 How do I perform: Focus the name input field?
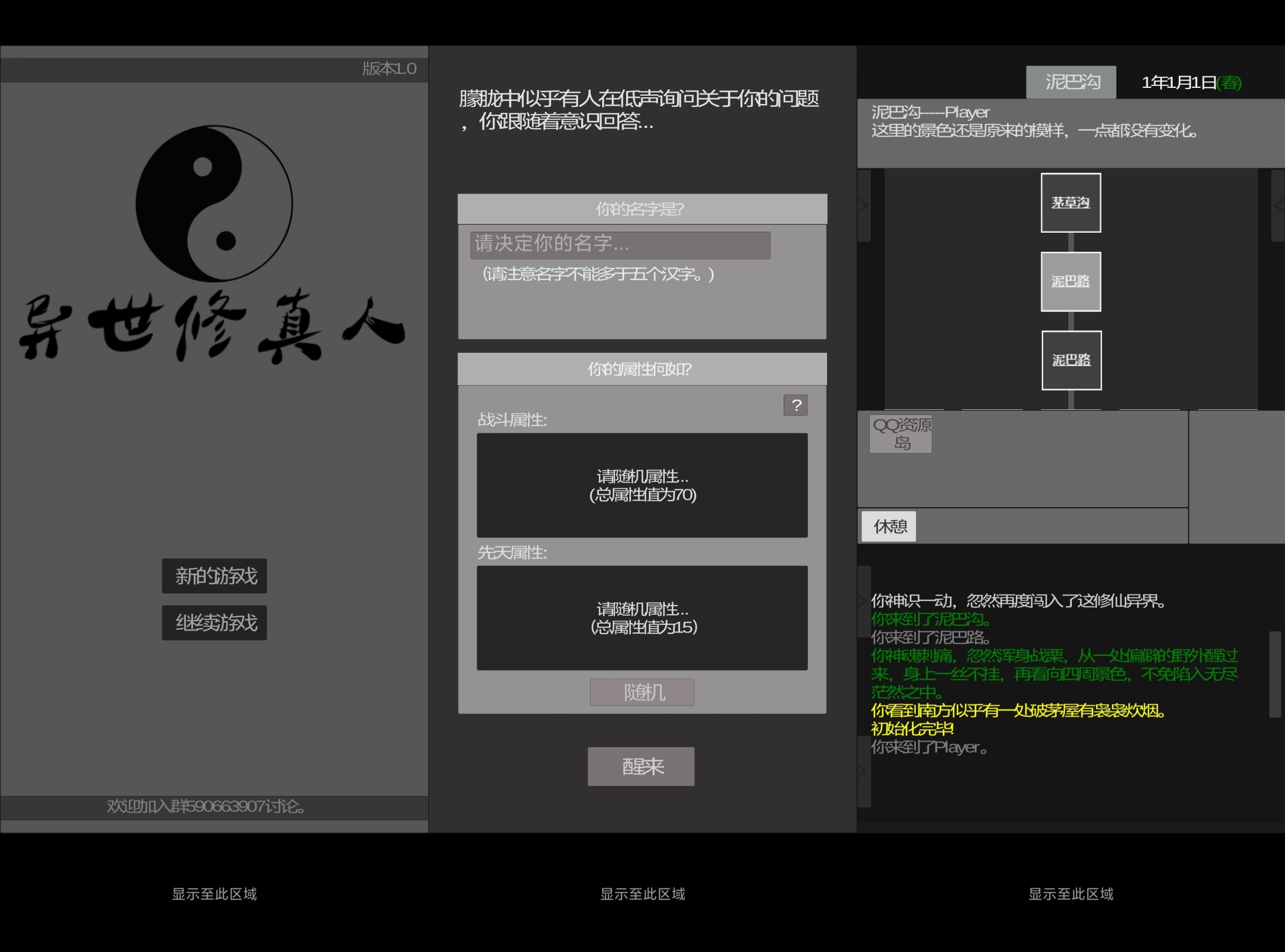point(620,245)
